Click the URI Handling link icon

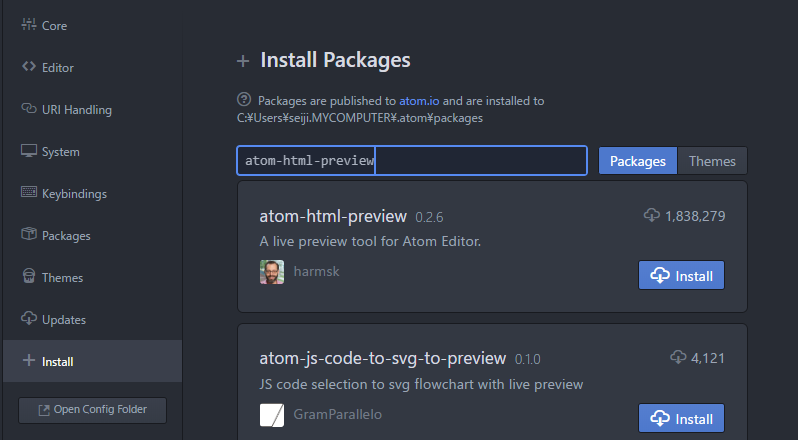click(x=28, y=109)
